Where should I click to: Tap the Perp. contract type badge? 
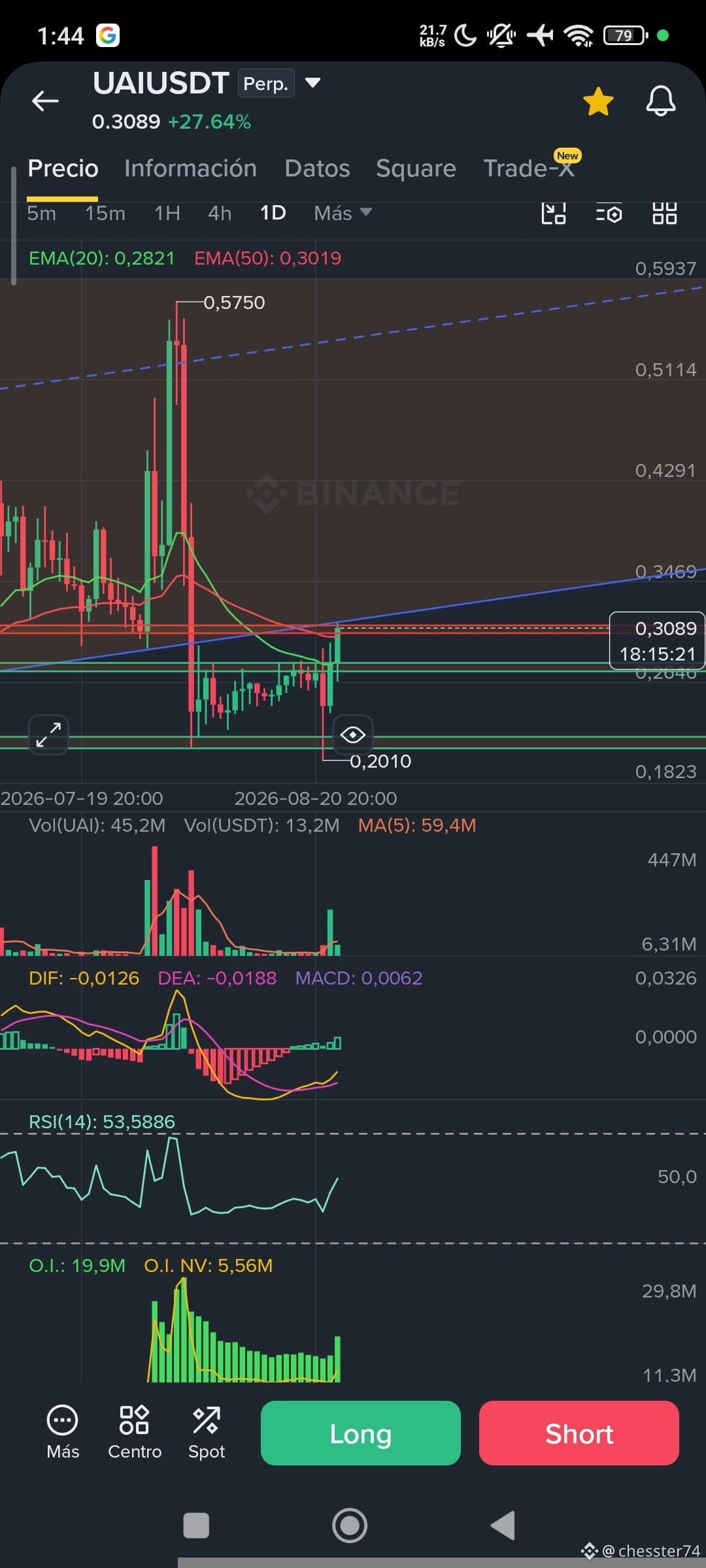(x=266, y=83)
